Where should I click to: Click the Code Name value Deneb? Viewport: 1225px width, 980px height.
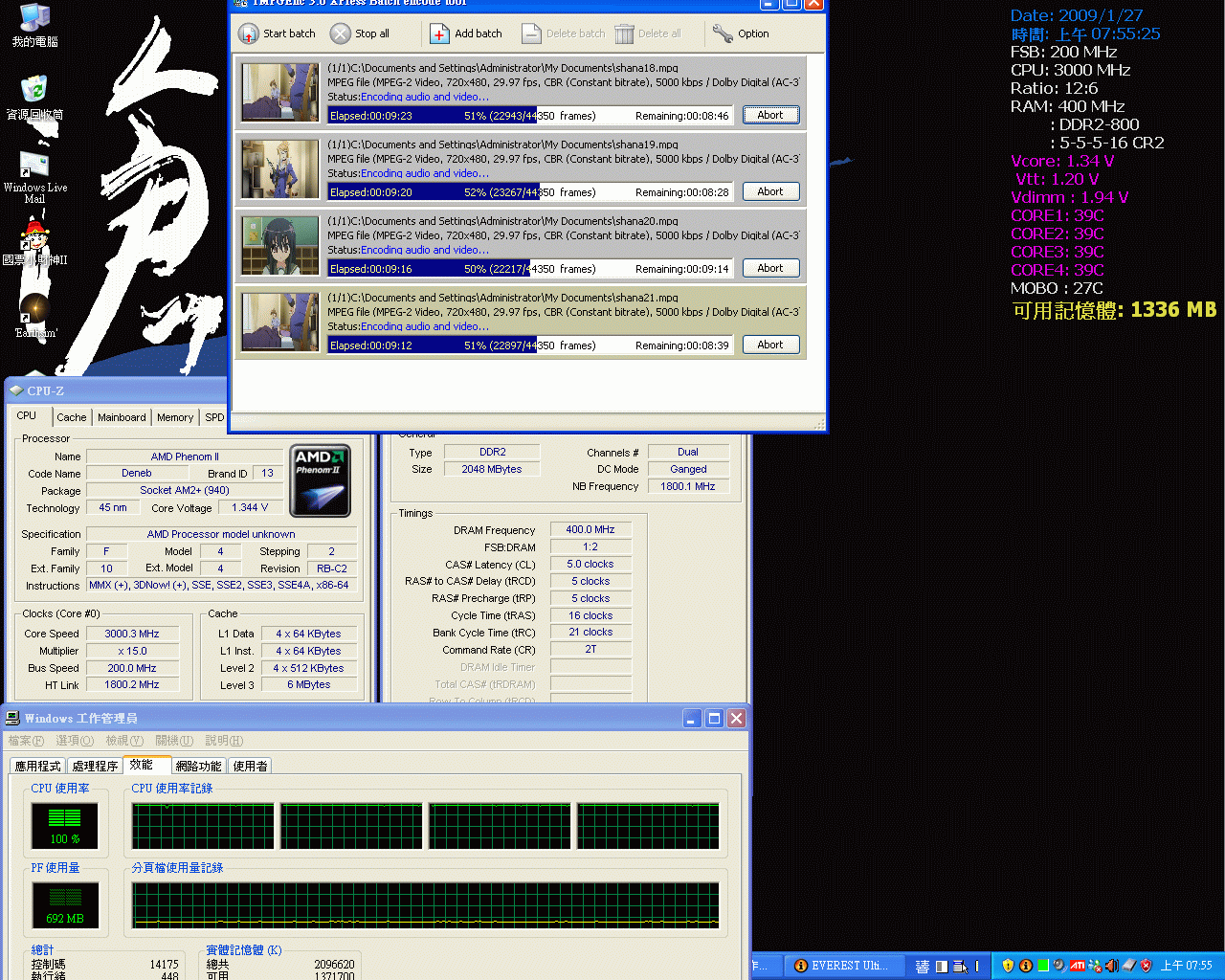point(137,473)
